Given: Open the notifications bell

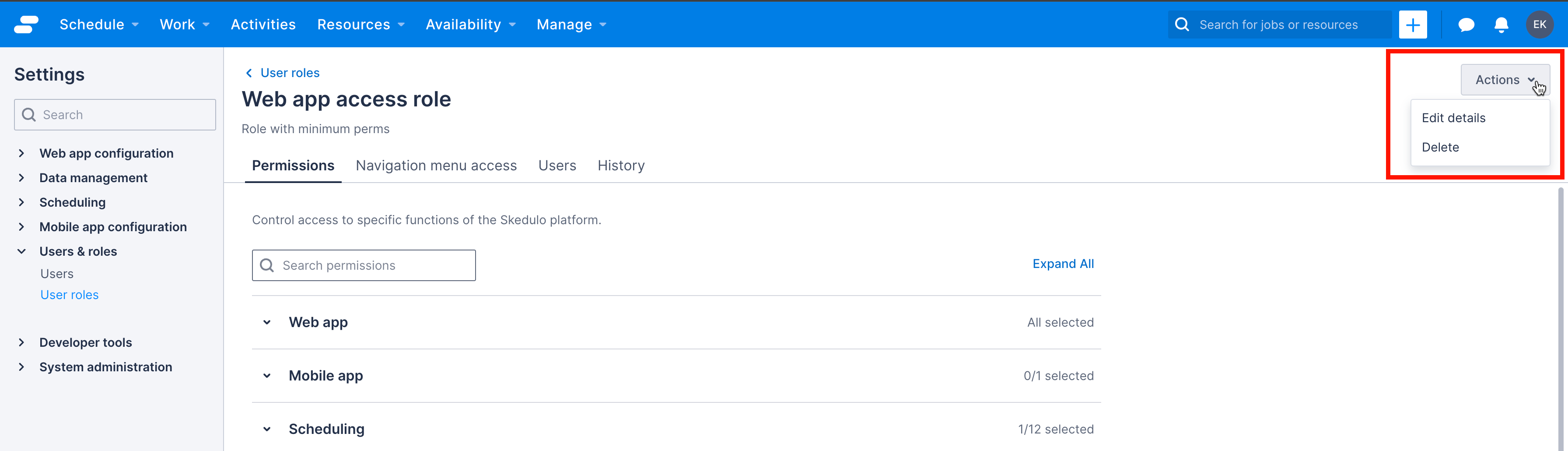Looking at the screenshot, I should tap(1501, 25).
